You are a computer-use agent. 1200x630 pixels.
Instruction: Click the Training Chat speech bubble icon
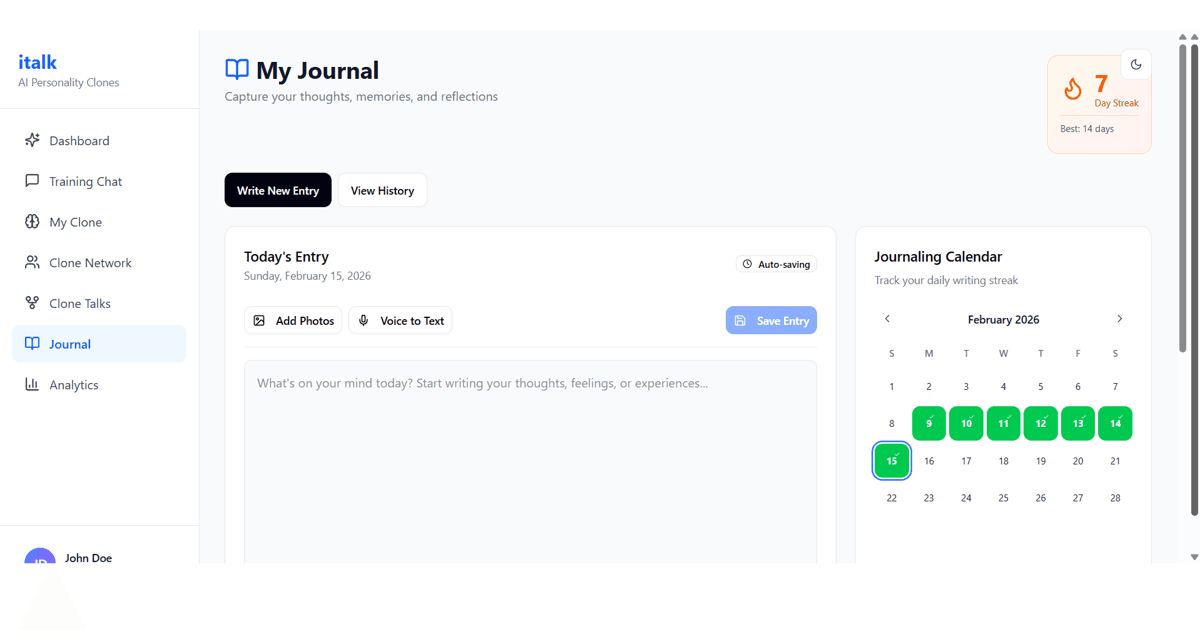(32, 181)
